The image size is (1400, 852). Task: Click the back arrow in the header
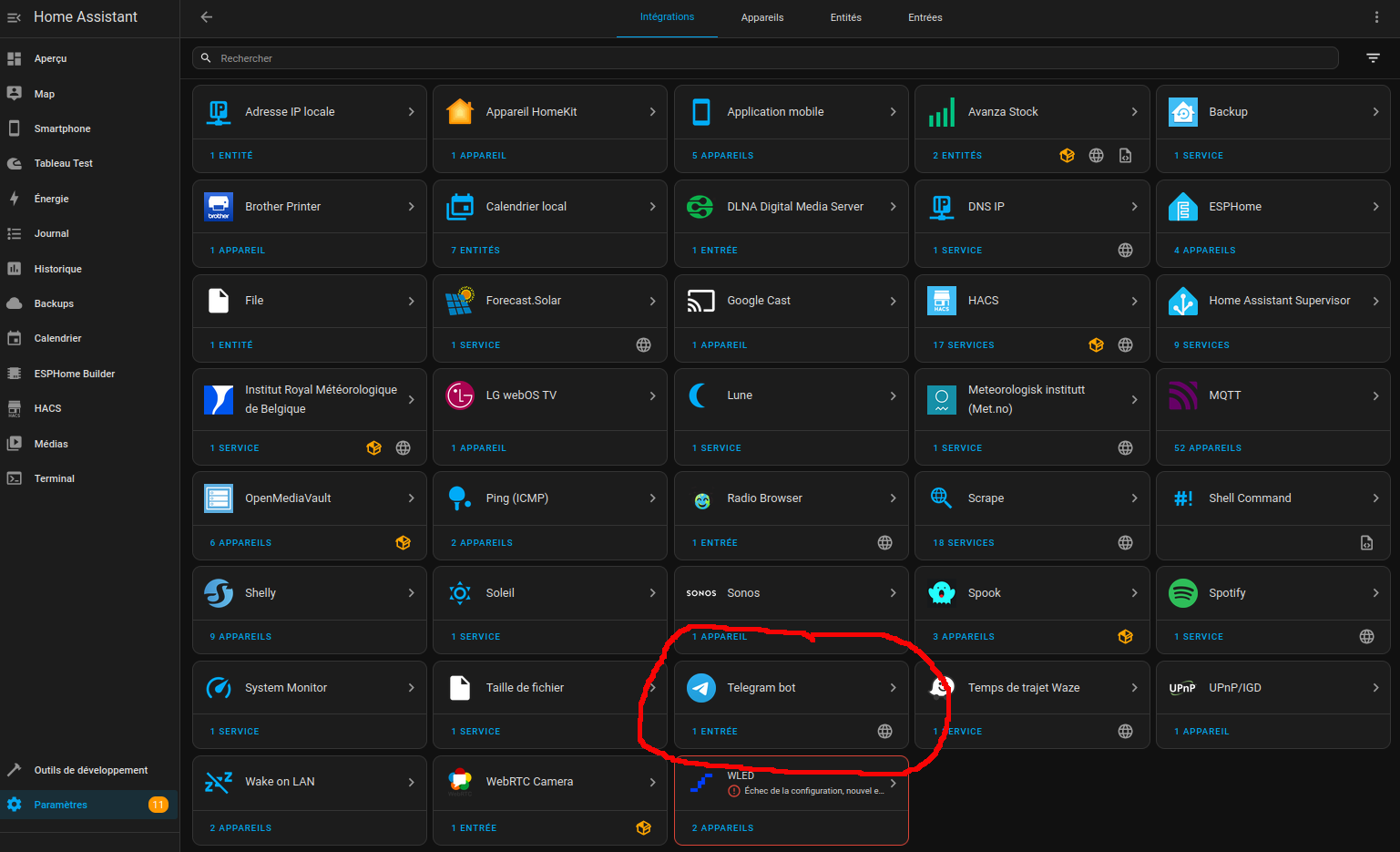click(x=207, y=17)
